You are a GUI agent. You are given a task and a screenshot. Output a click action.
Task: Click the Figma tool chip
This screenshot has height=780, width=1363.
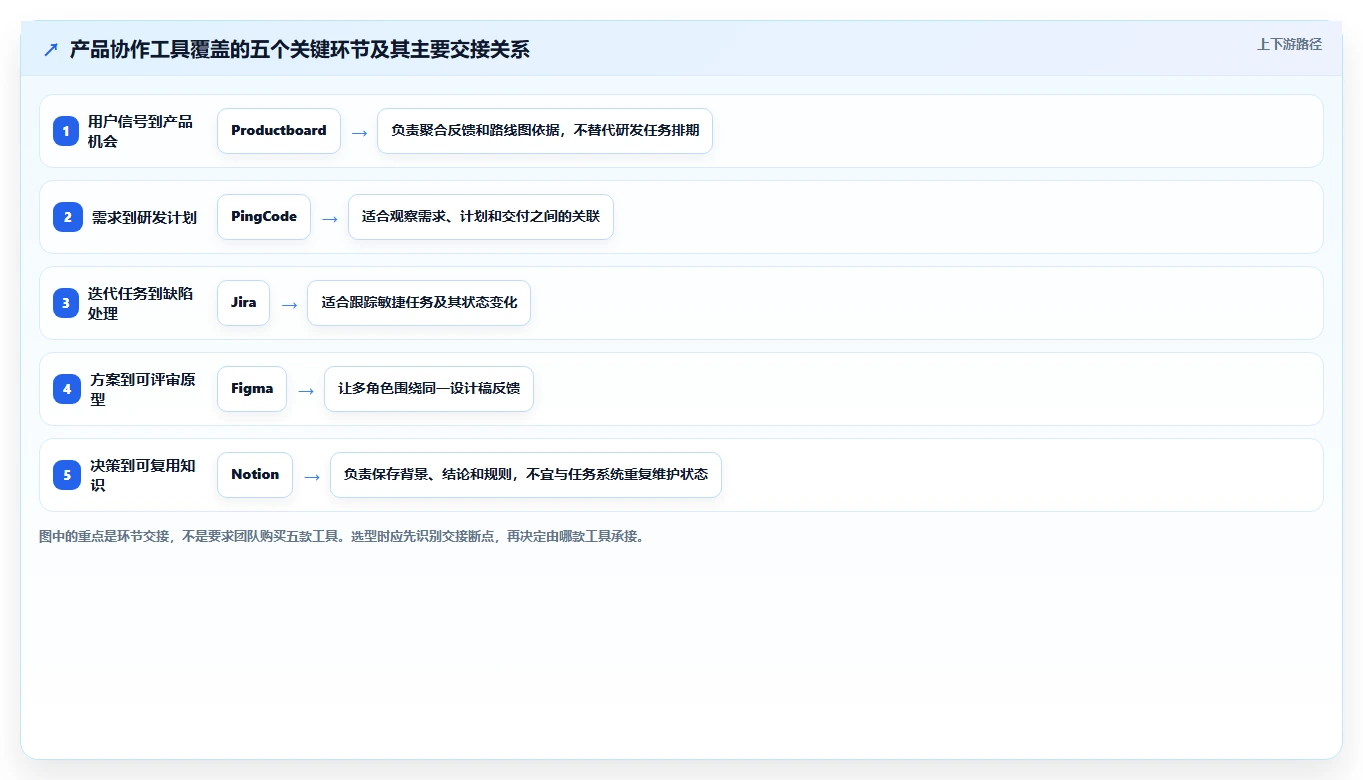252,389
